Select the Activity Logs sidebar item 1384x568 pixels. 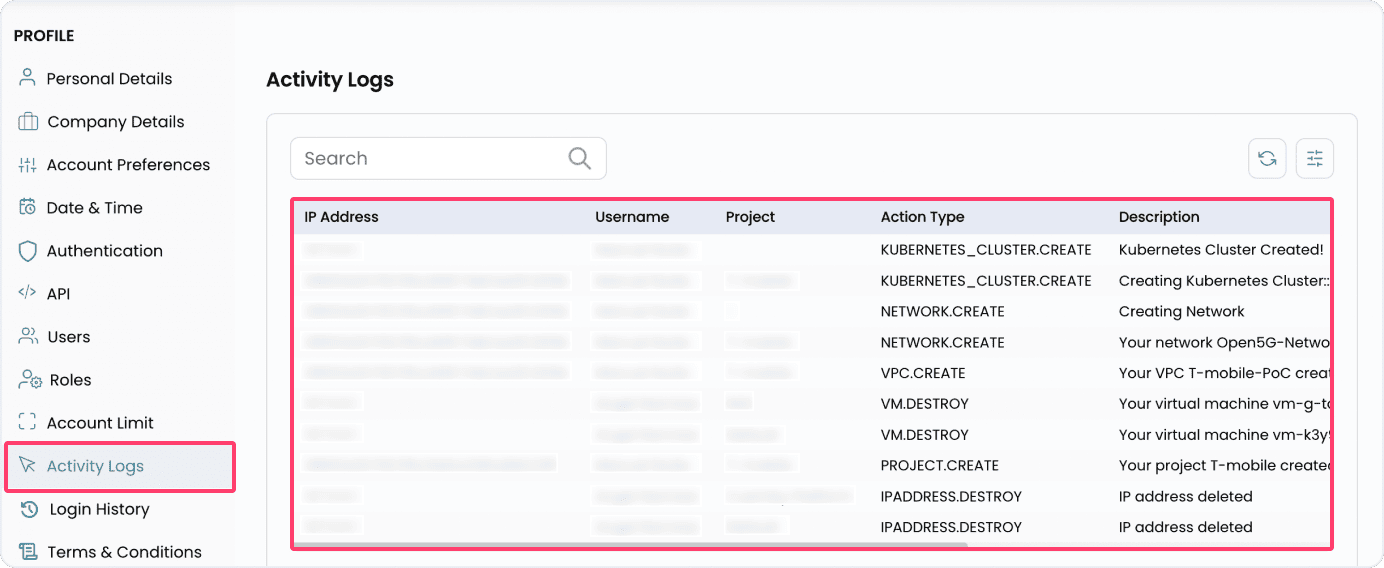click(x=95, y=466)
